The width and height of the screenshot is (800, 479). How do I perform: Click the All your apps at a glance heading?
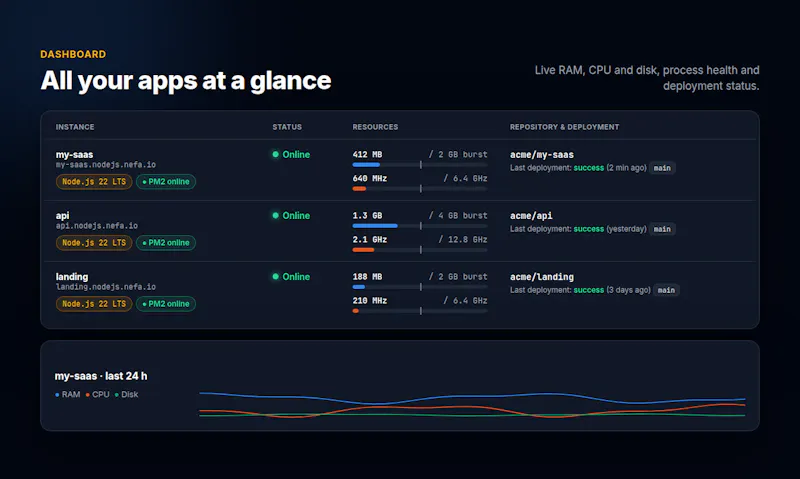pyautogui.click(x=186, y=81)
